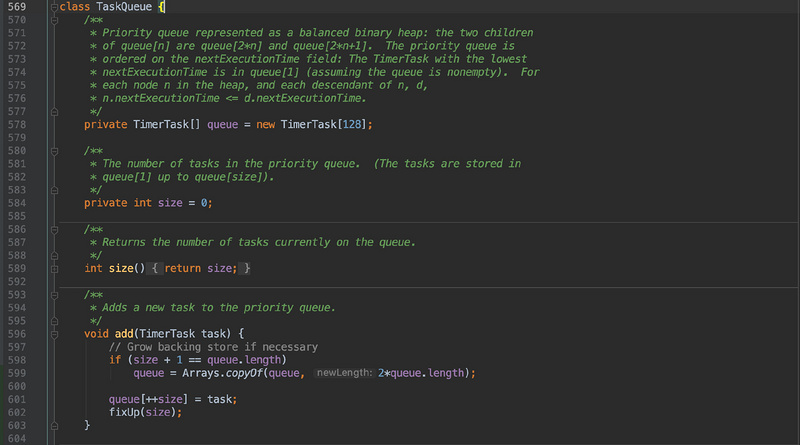Collapse the TaskQueue class fold marker
Screen dimensions: 800x445
53,7
